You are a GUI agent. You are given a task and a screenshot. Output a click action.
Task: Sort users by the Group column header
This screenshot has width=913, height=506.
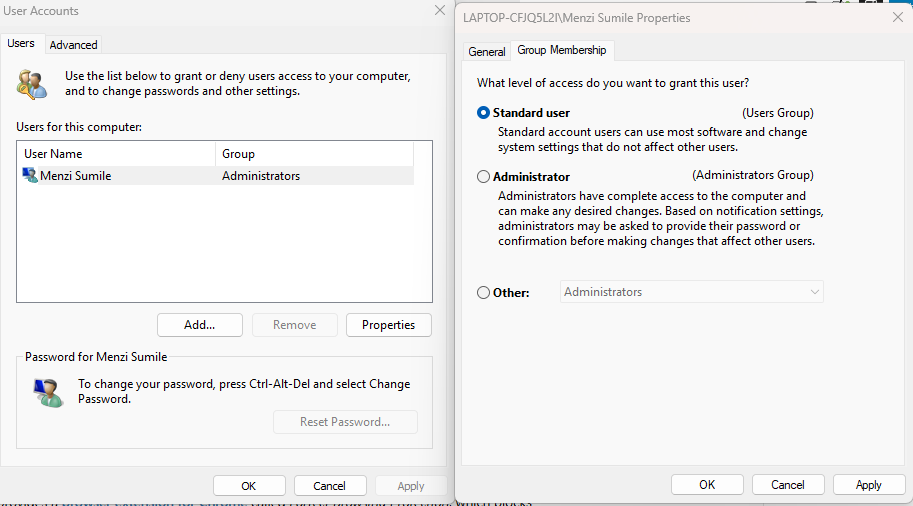pyautogui.click(x=314, y=154)
